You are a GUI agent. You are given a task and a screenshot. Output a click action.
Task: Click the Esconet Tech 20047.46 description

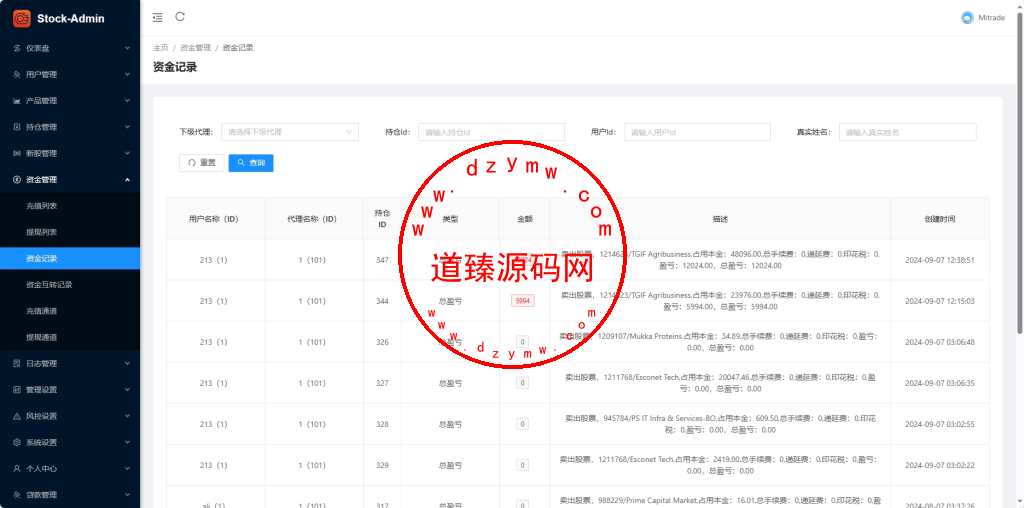pyautogui.click(x=720, y=383)
